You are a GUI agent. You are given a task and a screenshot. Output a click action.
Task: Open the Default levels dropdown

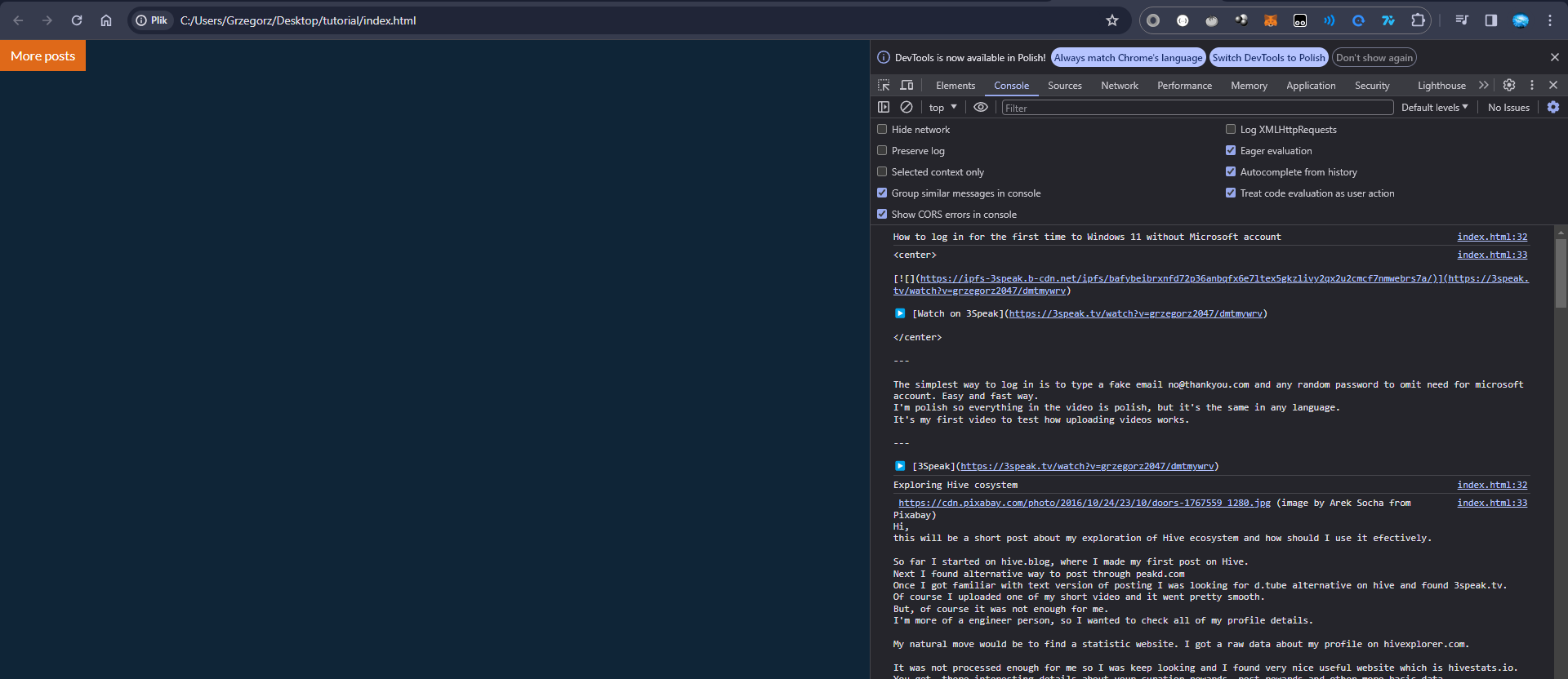point(1435,107)
